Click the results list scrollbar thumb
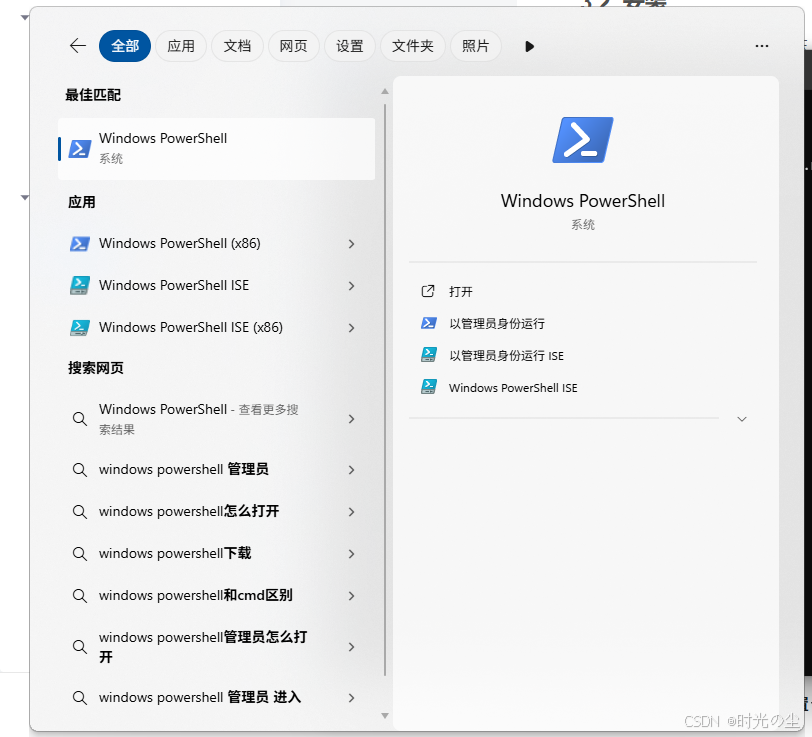 (x=385, y=390)
